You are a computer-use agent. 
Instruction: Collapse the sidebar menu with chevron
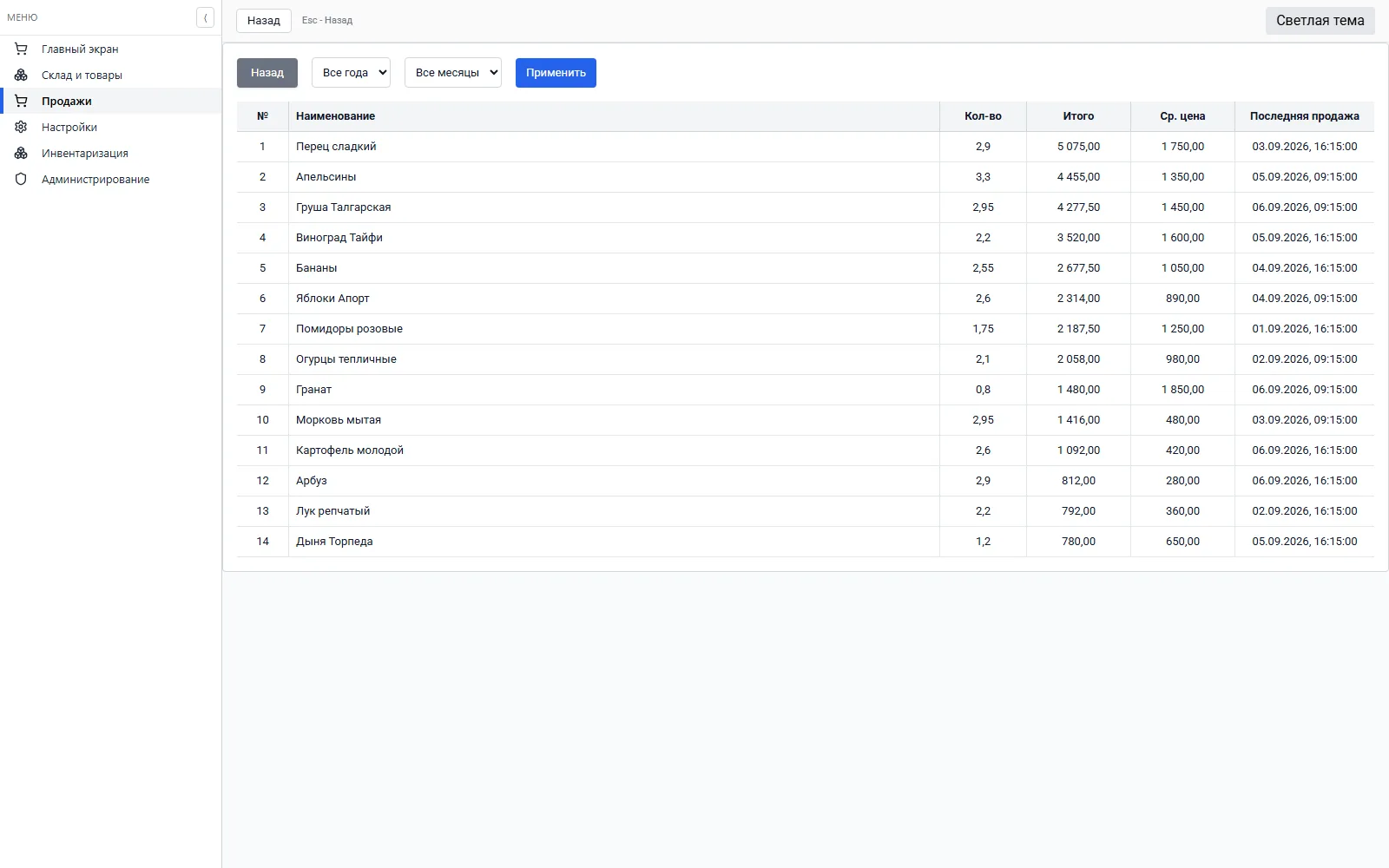tap(205, 17)
